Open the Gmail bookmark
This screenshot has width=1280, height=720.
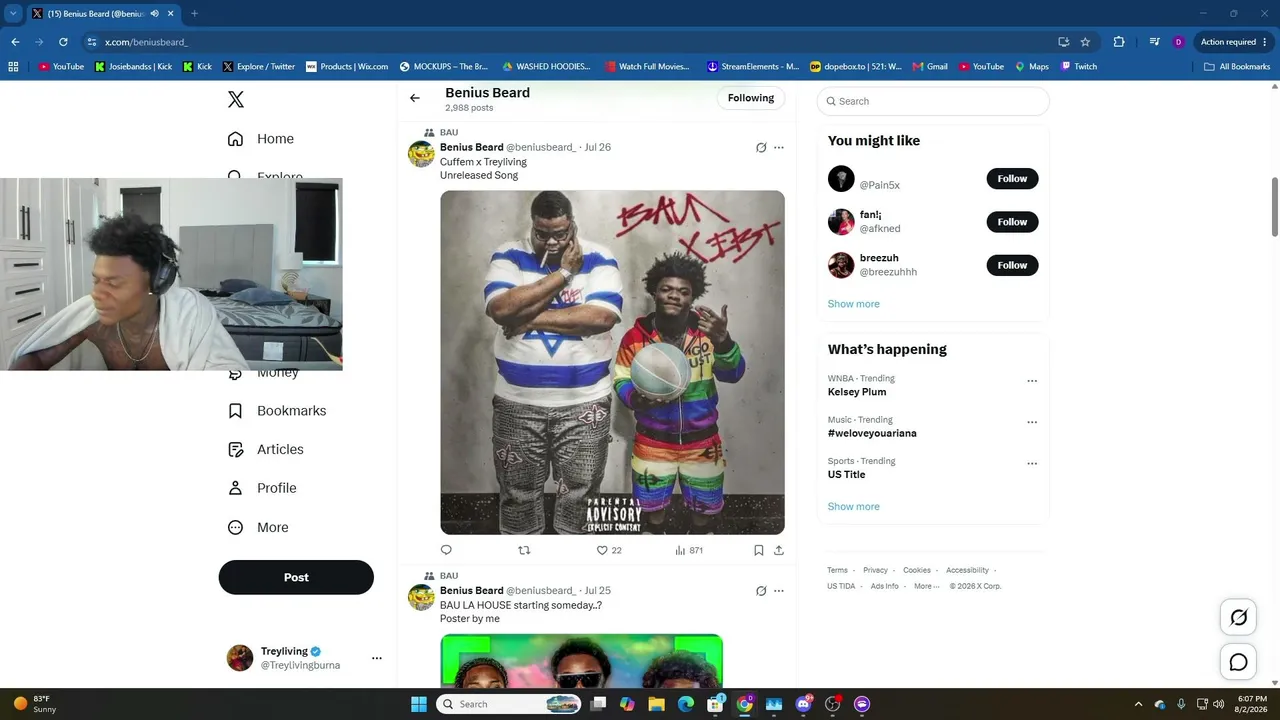(929, 67)
